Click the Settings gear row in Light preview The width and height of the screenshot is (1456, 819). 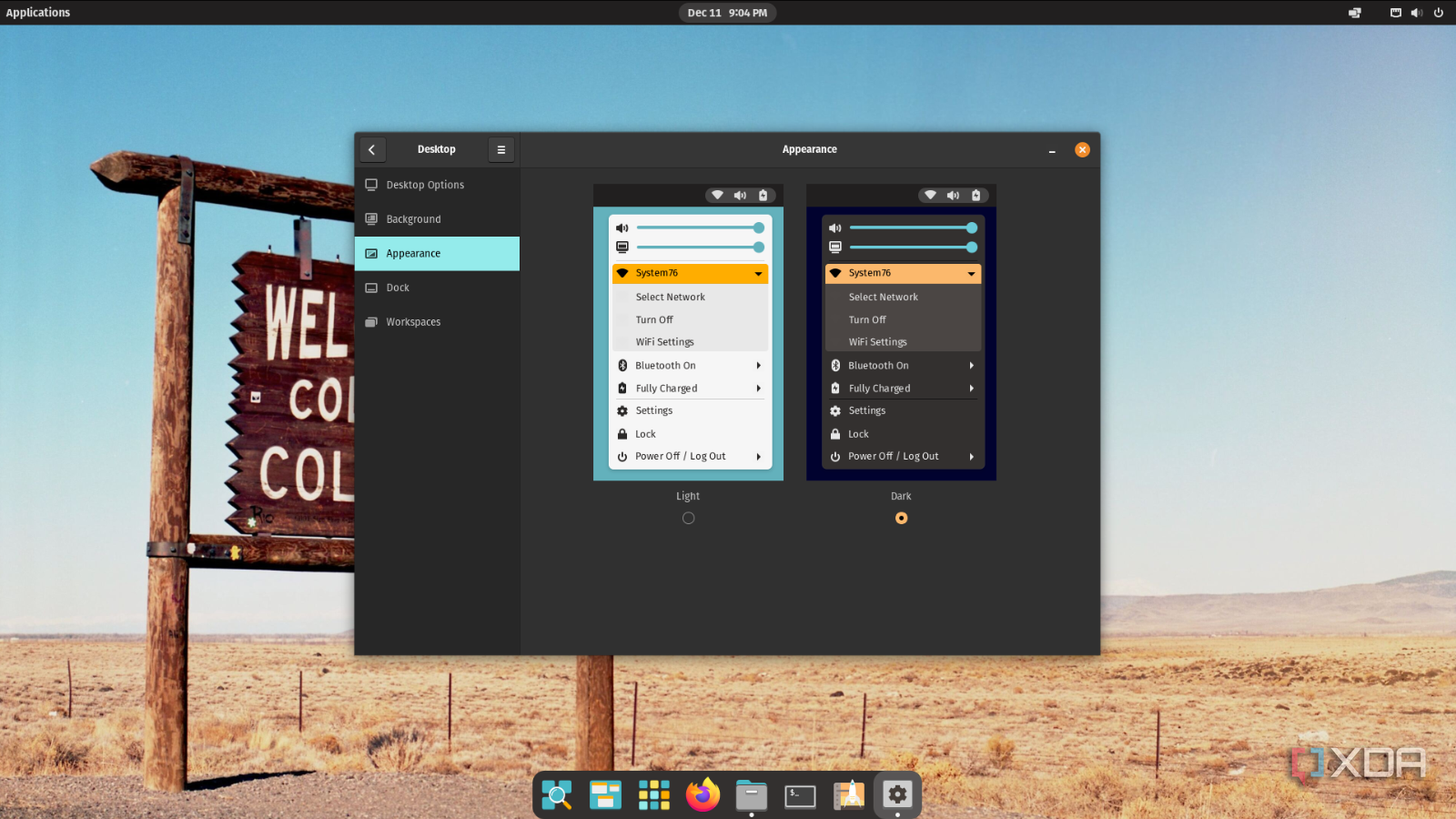(x=691, y=411)
